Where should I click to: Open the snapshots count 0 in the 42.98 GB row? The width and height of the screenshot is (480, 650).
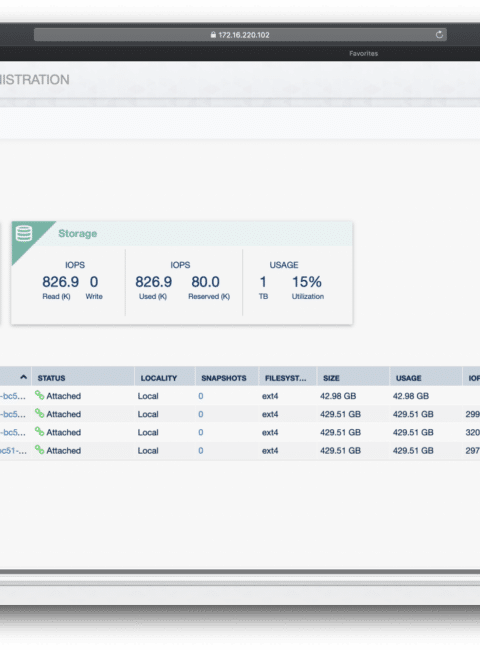tap(201, 396)
